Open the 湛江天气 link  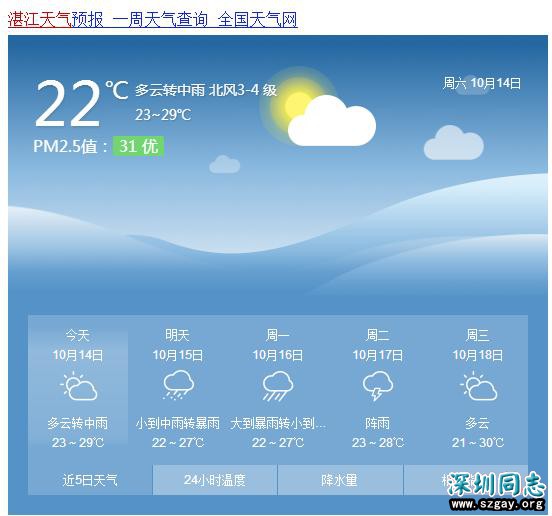[x=40, y=19]
